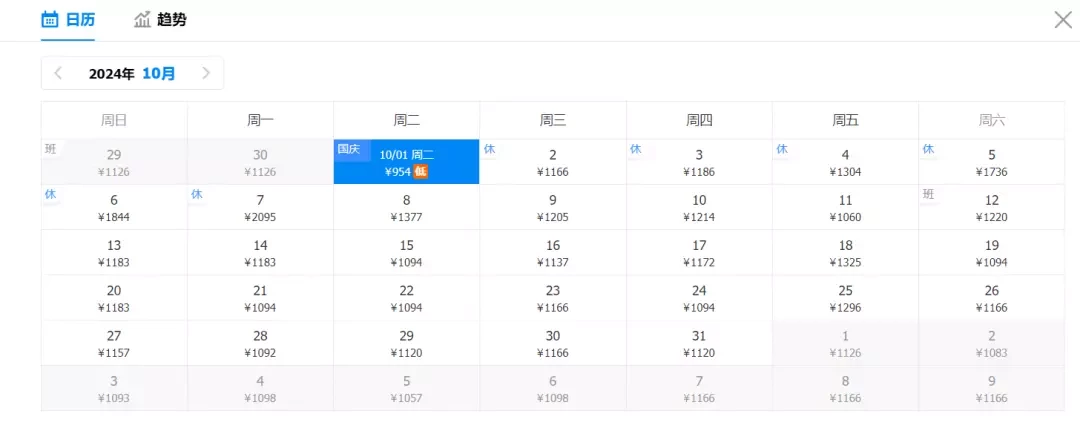Image resolution: width=1080 pixels, height=431 pixels.
Task: Select October 17 priced ¥1172
Action: pyautogui.click(x=699, y=253)
